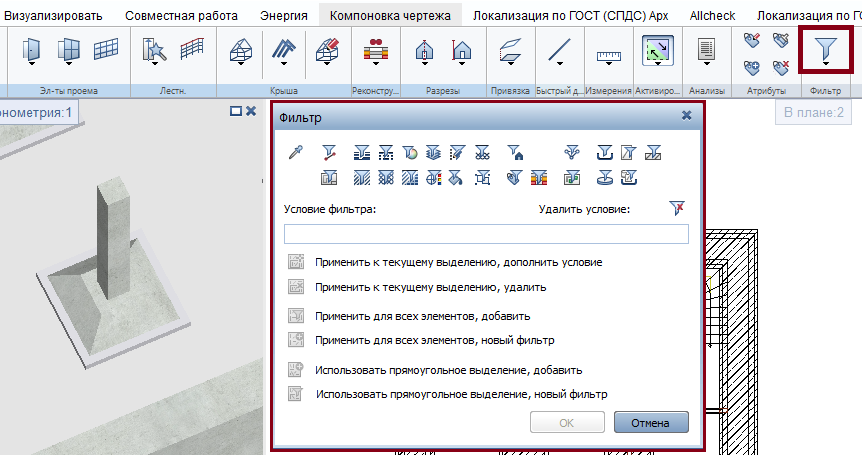Click the Отмена button
Screen dimensions: 862x455
click(651, 423)
